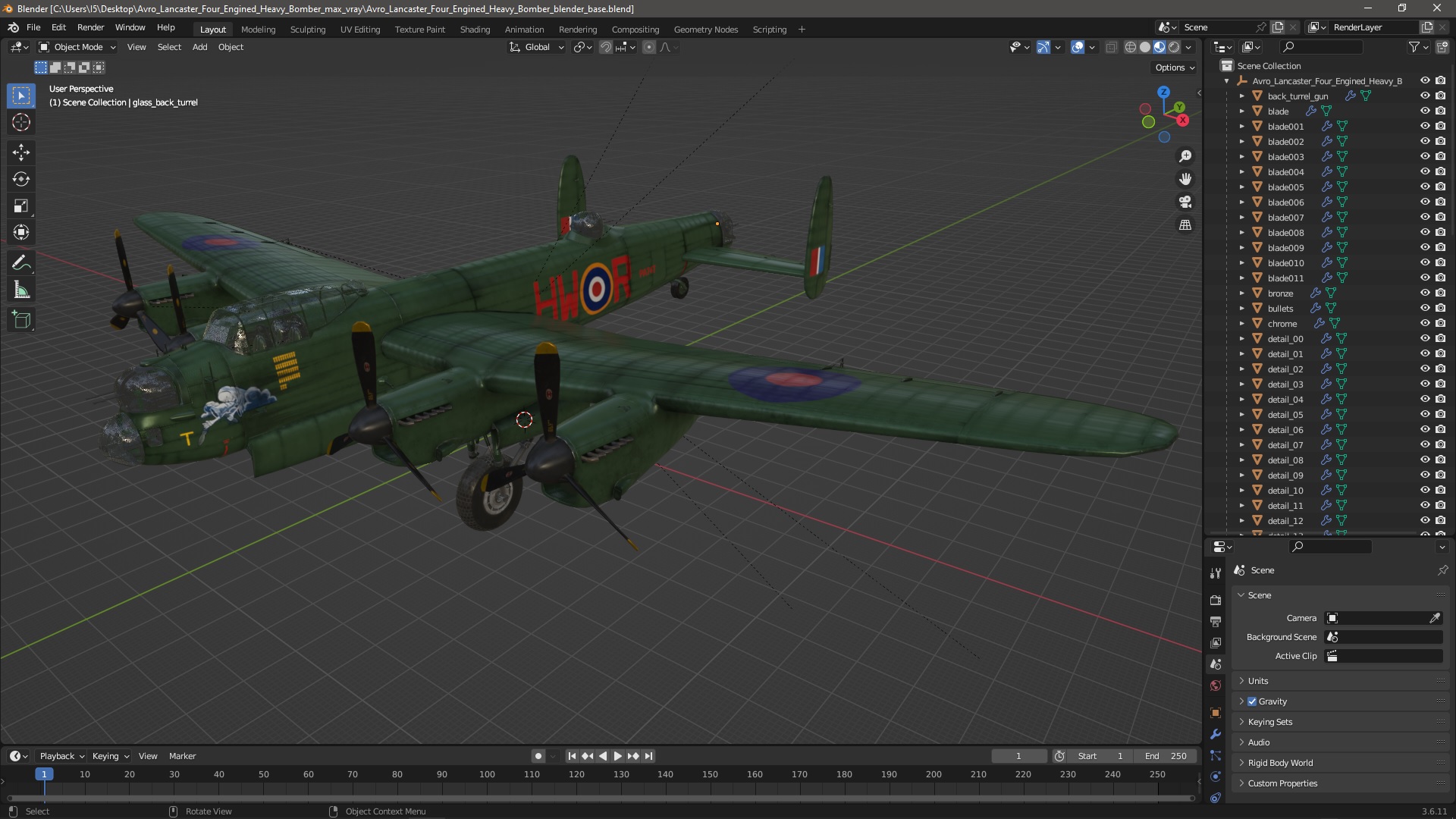Open Modifier properties wrench tab
1456x819 pixels.
pyautogui.click(x=1216, y=734)
